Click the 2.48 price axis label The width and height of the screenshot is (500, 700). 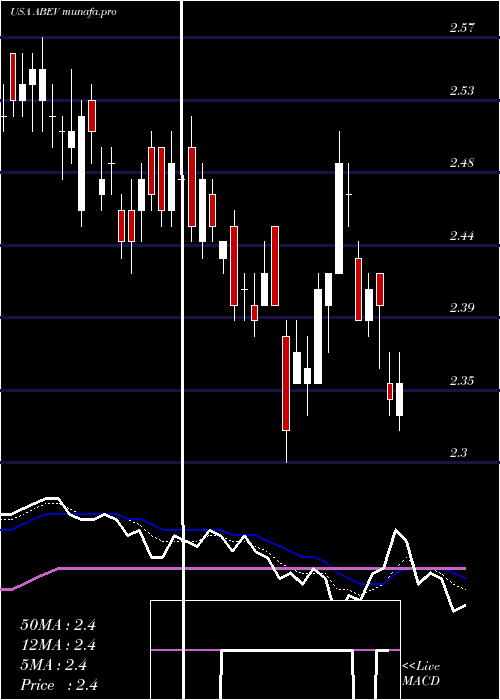pyautogui.click(x=462, y=163)
